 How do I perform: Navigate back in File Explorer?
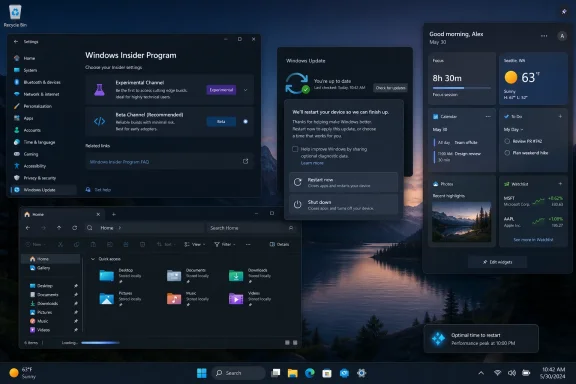tap(28, 228)
